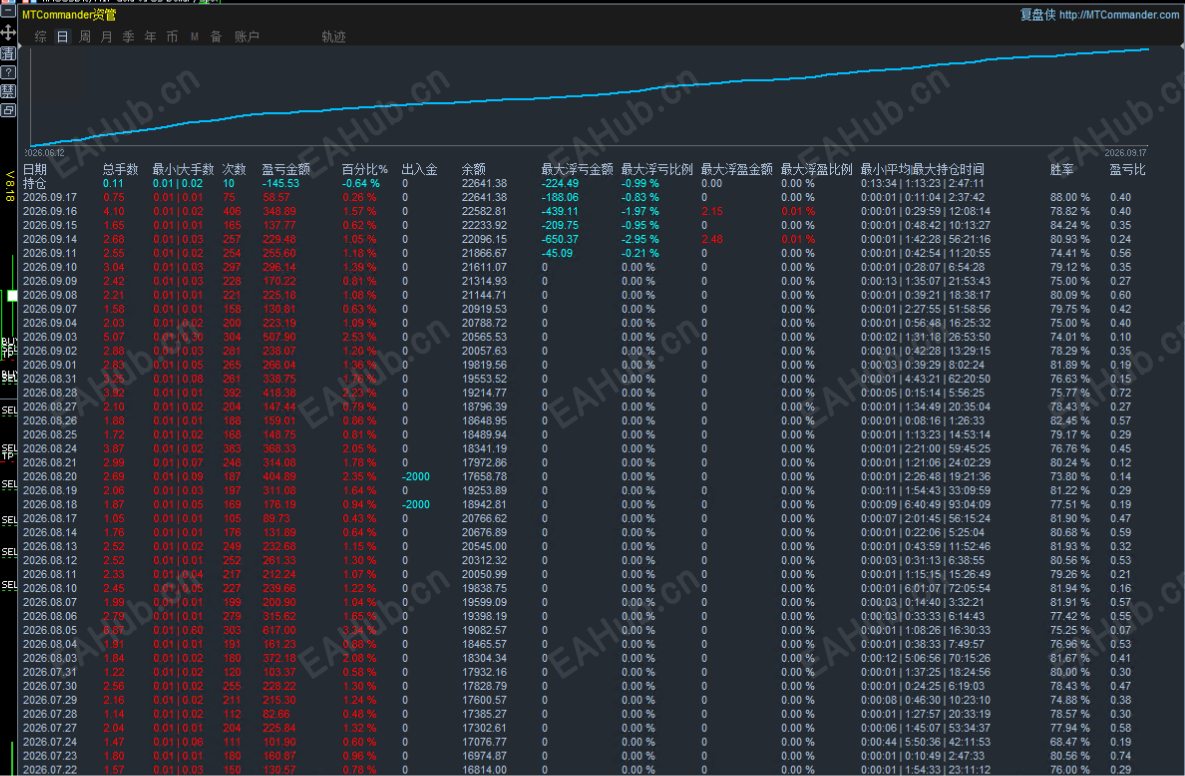The width and height of the screenshot is (1185, 776).
Task: Select the M tab
Action: (194, 36)
